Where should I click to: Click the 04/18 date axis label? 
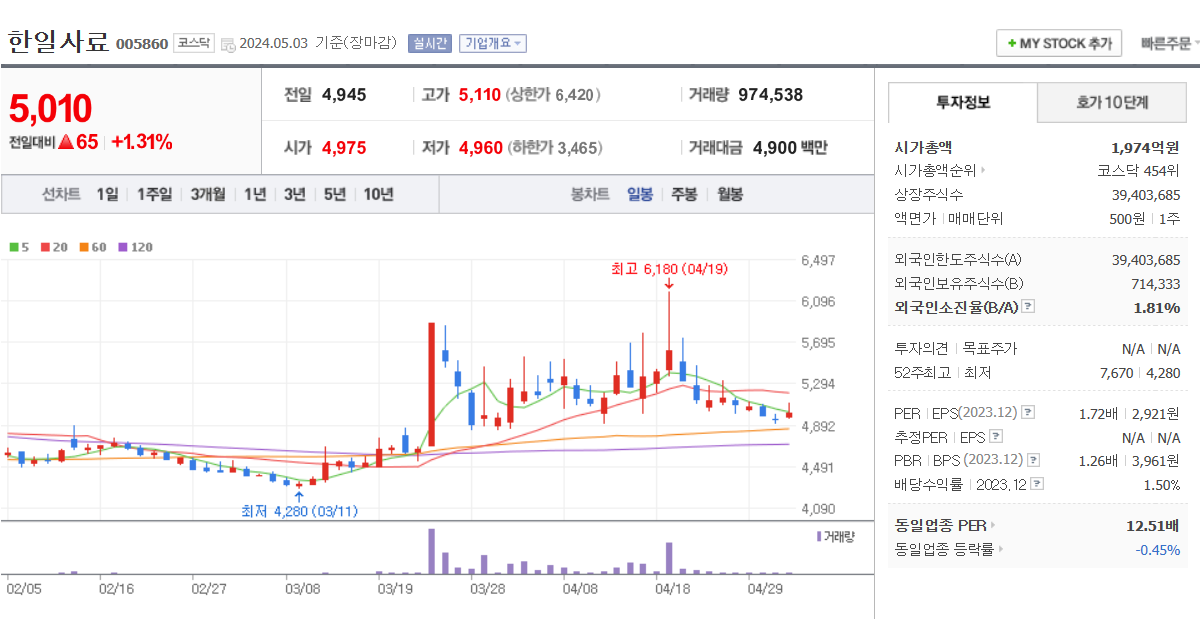point(673,590)
